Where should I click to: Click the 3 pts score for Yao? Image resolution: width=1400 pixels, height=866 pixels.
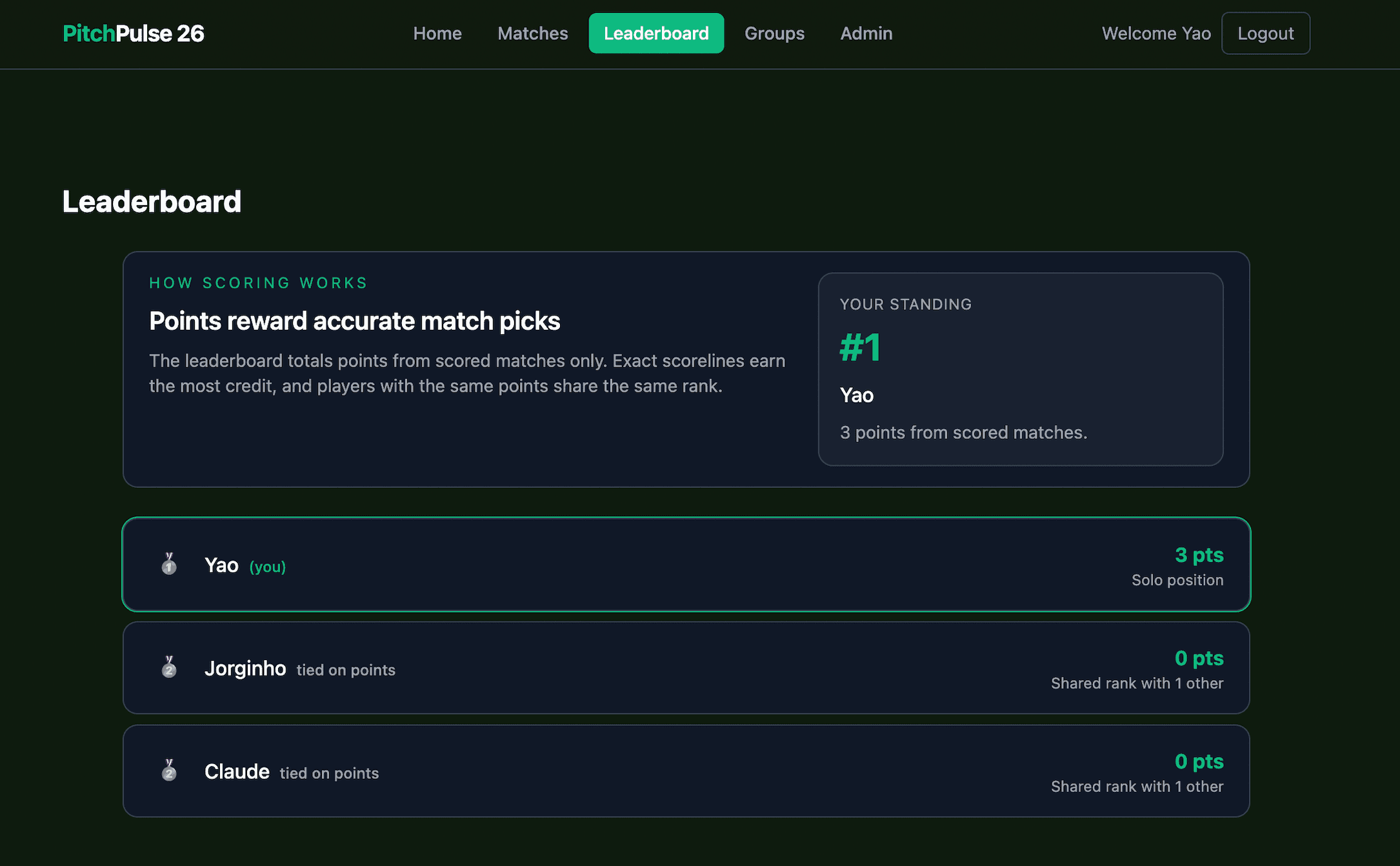click(1199, 555)
